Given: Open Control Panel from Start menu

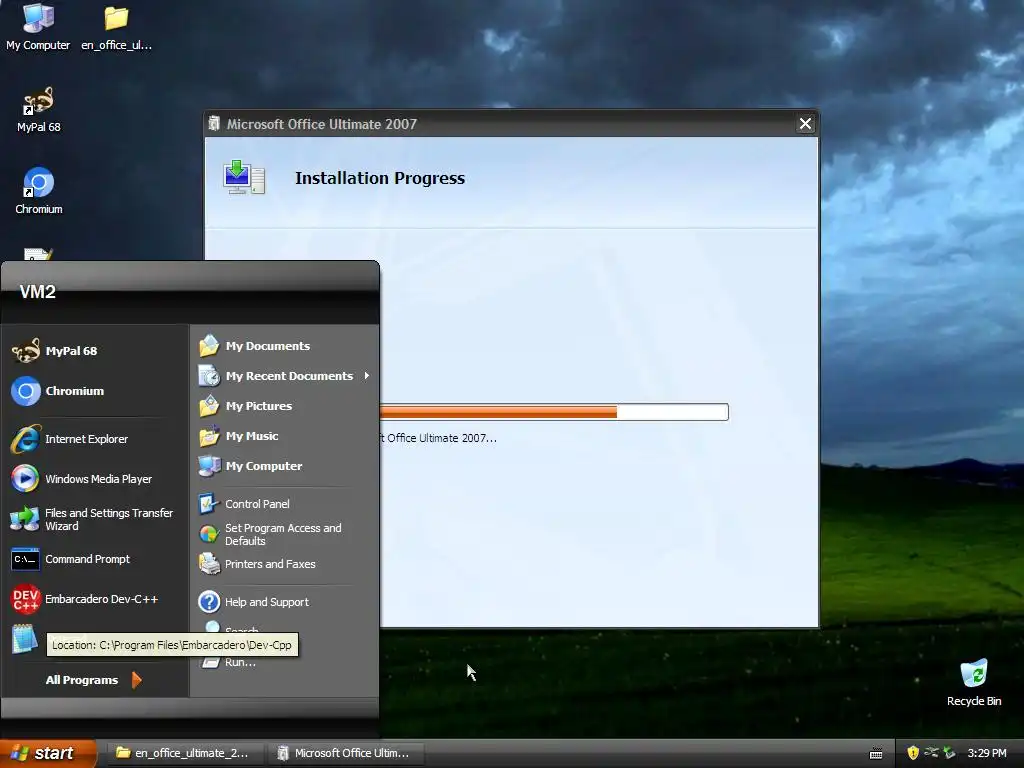Looking at the screenshot, I should pos(284,504).
